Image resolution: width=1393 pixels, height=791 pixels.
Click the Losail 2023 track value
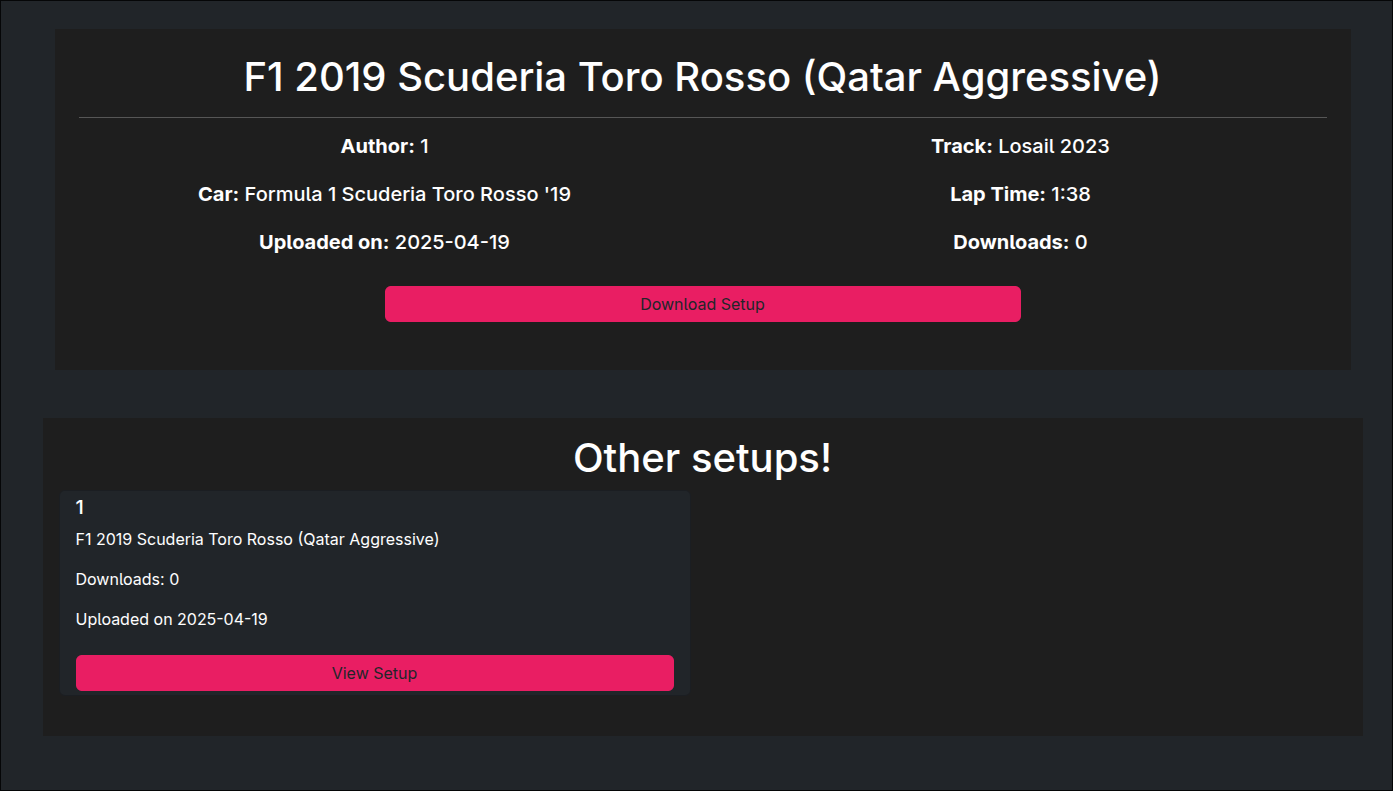click(1054, 146)
